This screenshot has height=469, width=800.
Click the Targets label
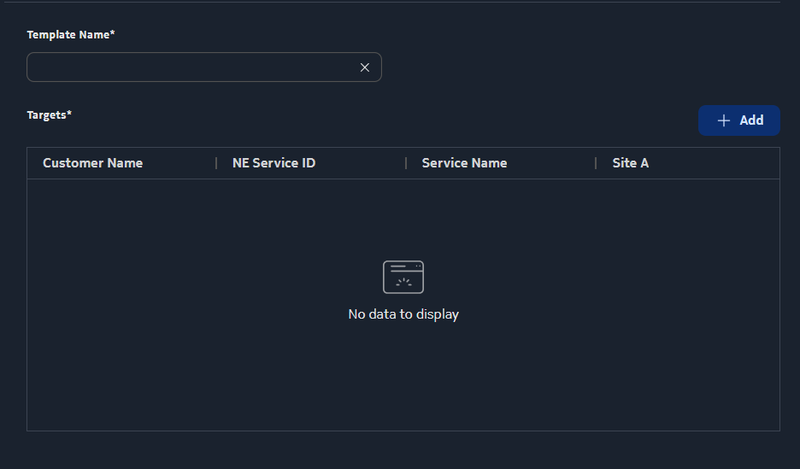coord(46,115)
